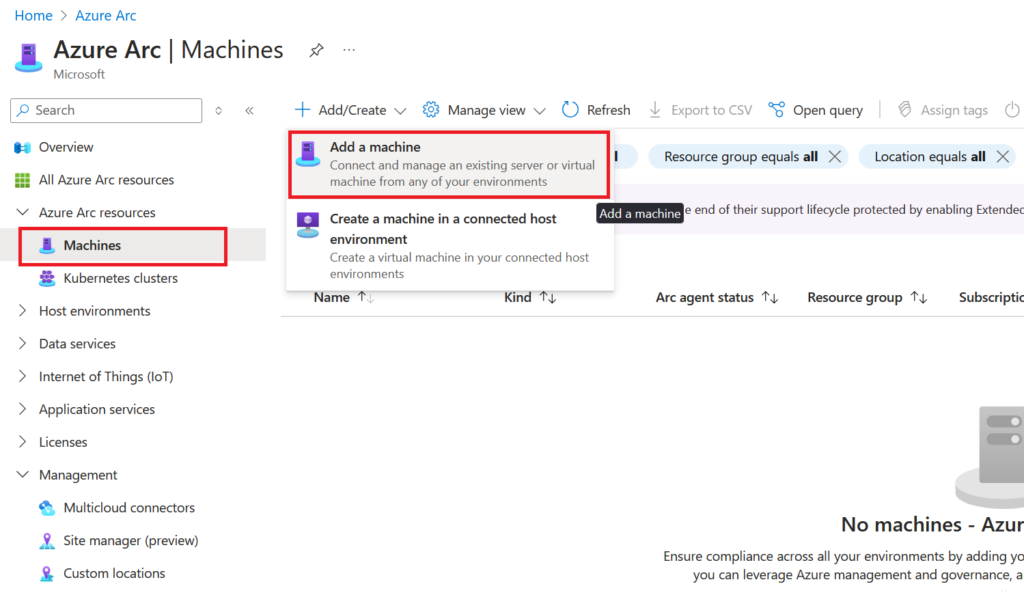Screen dimensions: 1024x595
Task: Click the sidebar expand/collapse sort arrows
Action: [219, 110]
